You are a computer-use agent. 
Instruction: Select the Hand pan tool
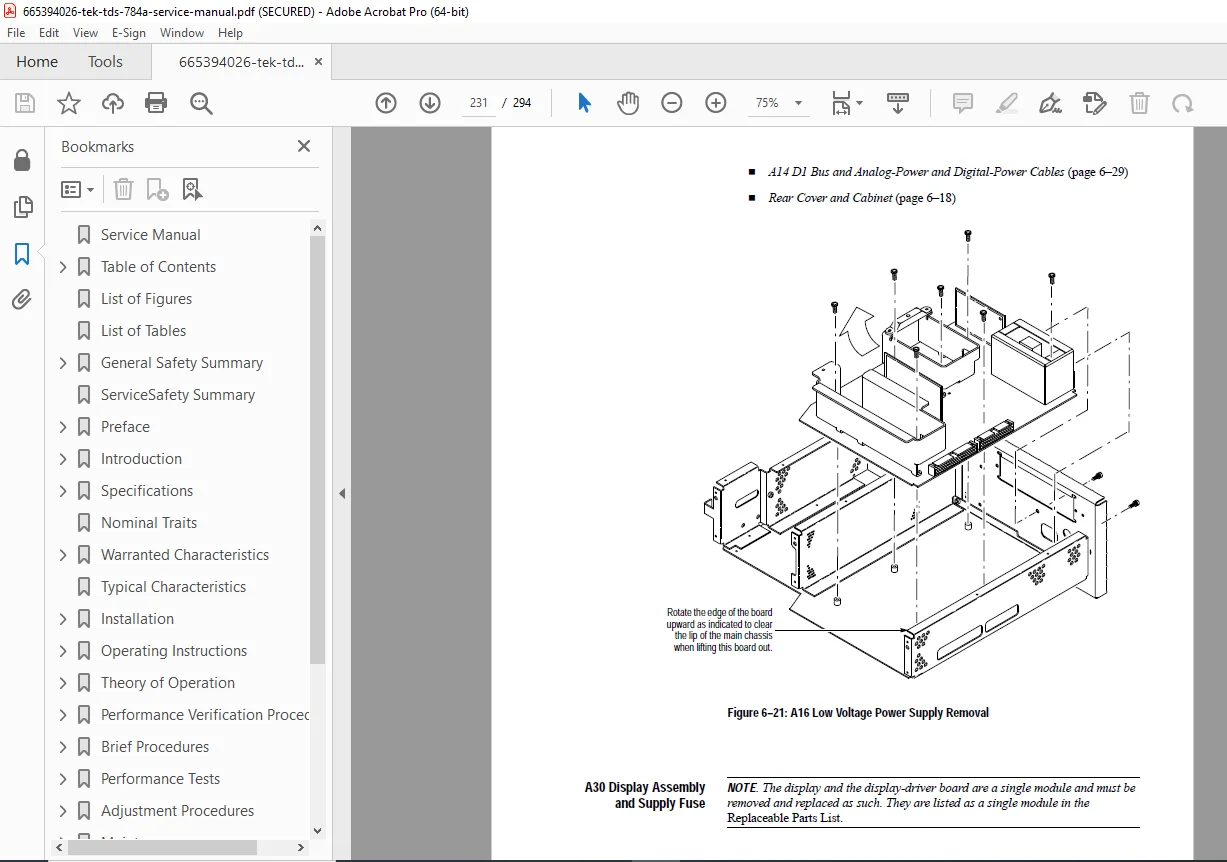(x=628, y=103)
